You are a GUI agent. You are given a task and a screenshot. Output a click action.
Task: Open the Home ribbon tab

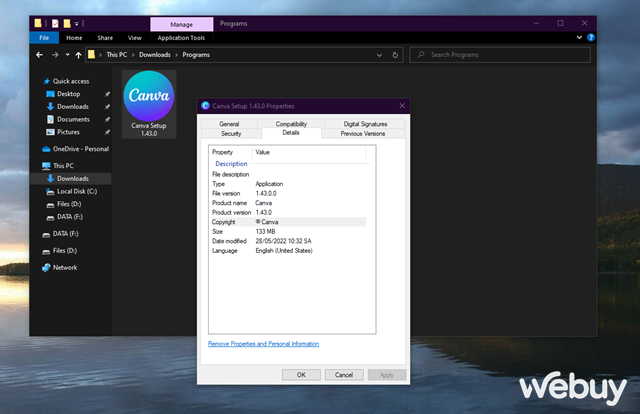tap(74, 38)
